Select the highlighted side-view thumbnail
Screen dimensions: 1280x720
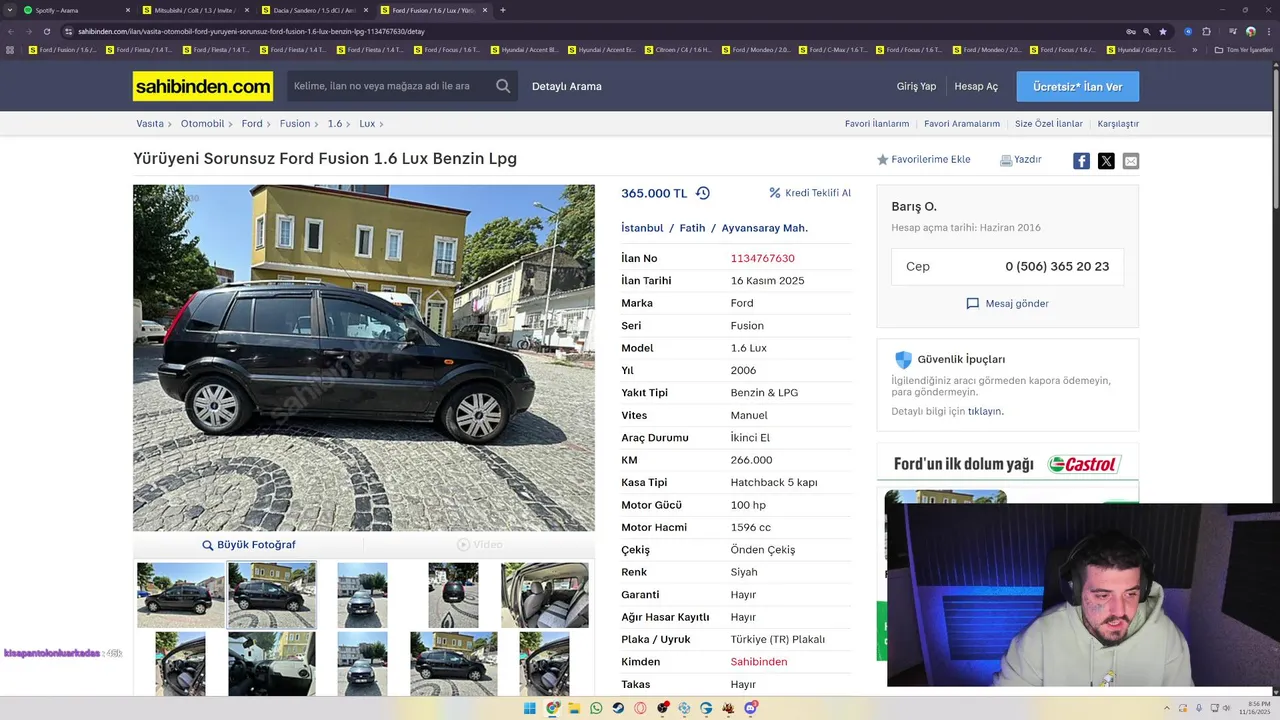272,595
